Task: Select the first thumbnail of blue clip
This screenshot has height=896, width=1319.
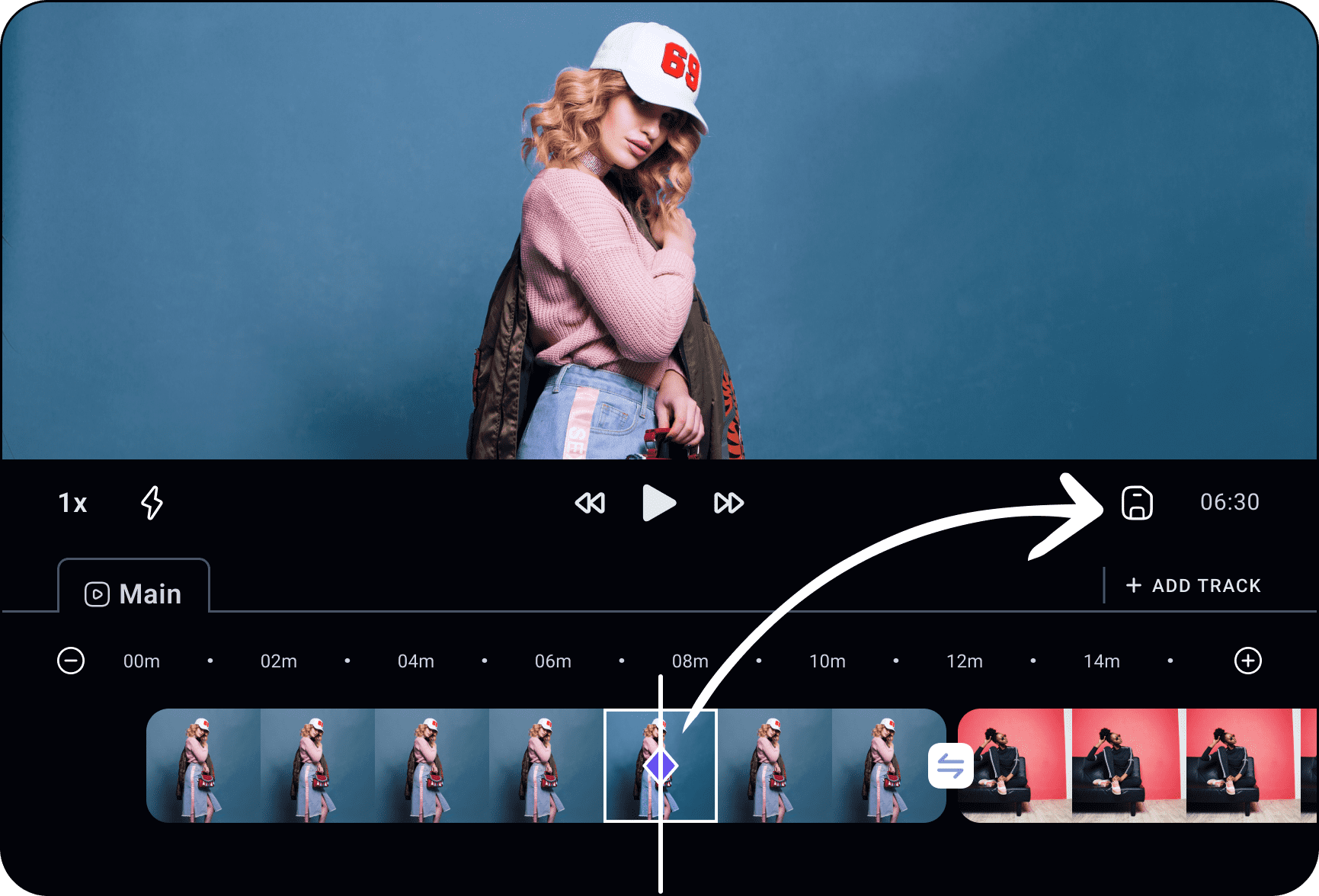Action: click(x=203, y=766)
